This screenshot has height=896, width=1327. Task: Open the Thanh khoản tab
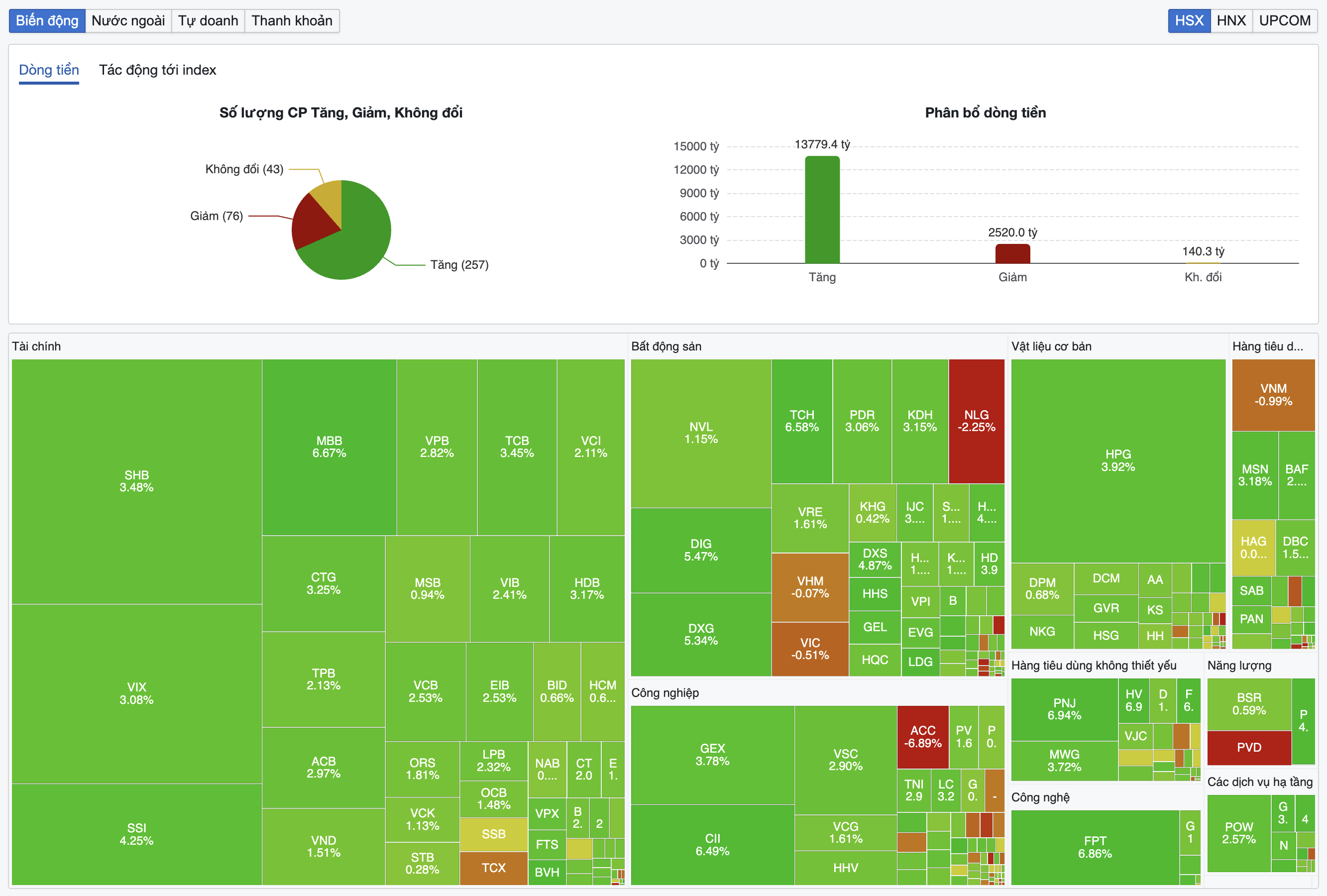(x=292, y=20)
